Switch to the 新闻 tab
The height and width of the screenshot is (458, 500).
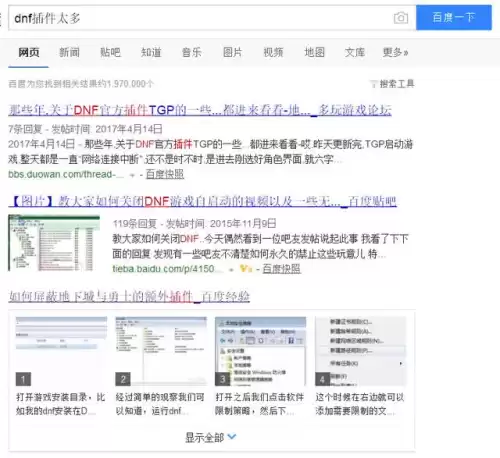click(x=69, y=52)
